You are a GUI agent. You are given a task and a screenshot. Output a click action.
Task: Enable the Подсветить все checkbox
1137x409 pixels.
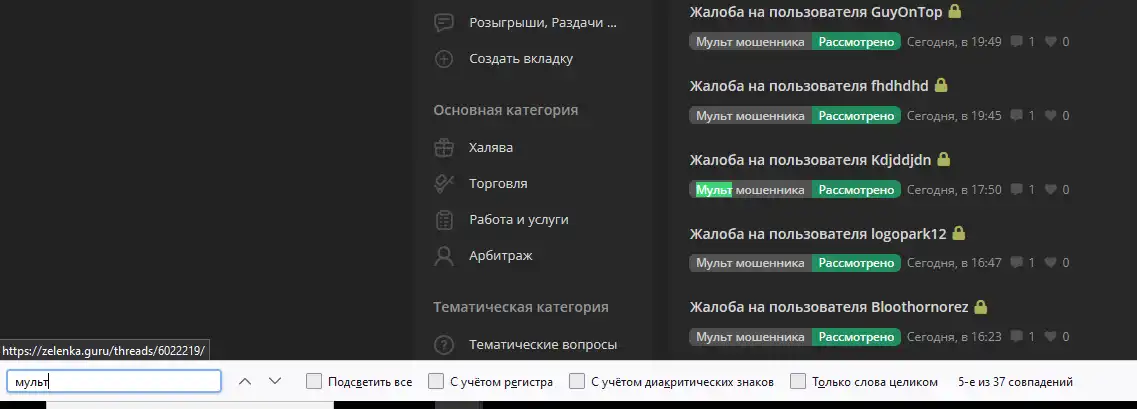coord(314,381)
